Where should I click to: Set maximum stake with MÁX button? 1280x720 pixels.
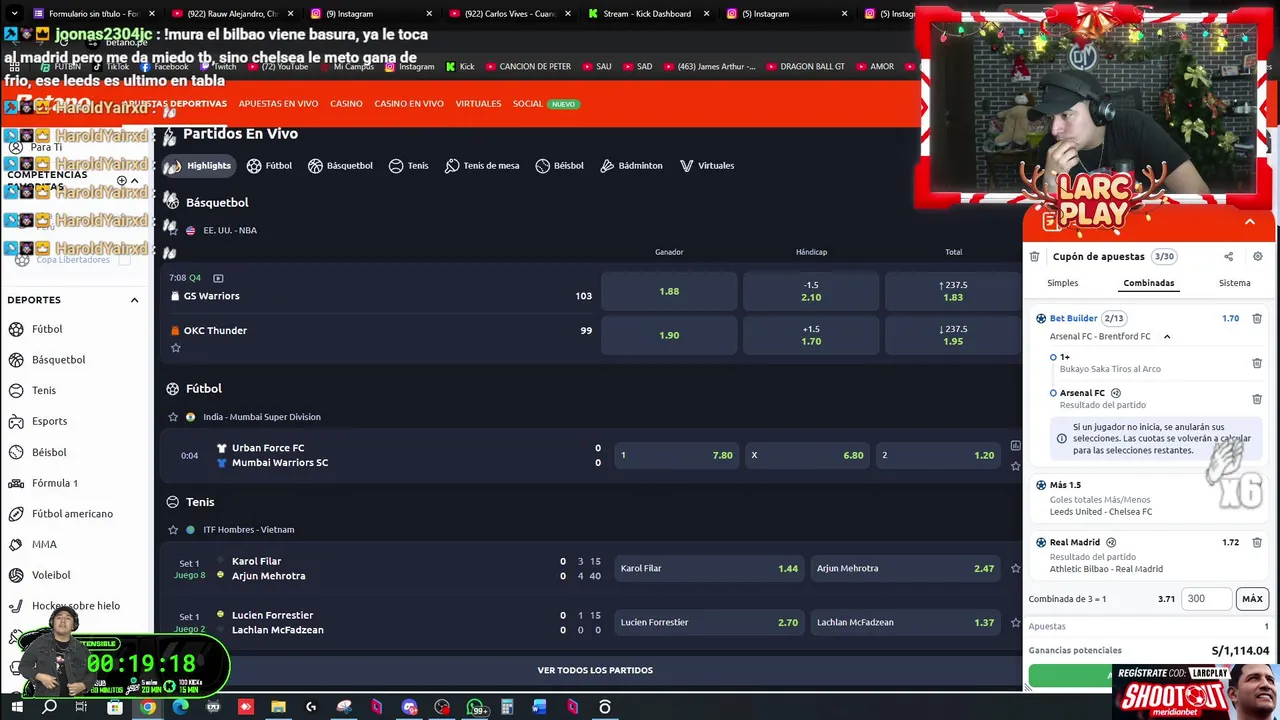(x=1252, y=599)
